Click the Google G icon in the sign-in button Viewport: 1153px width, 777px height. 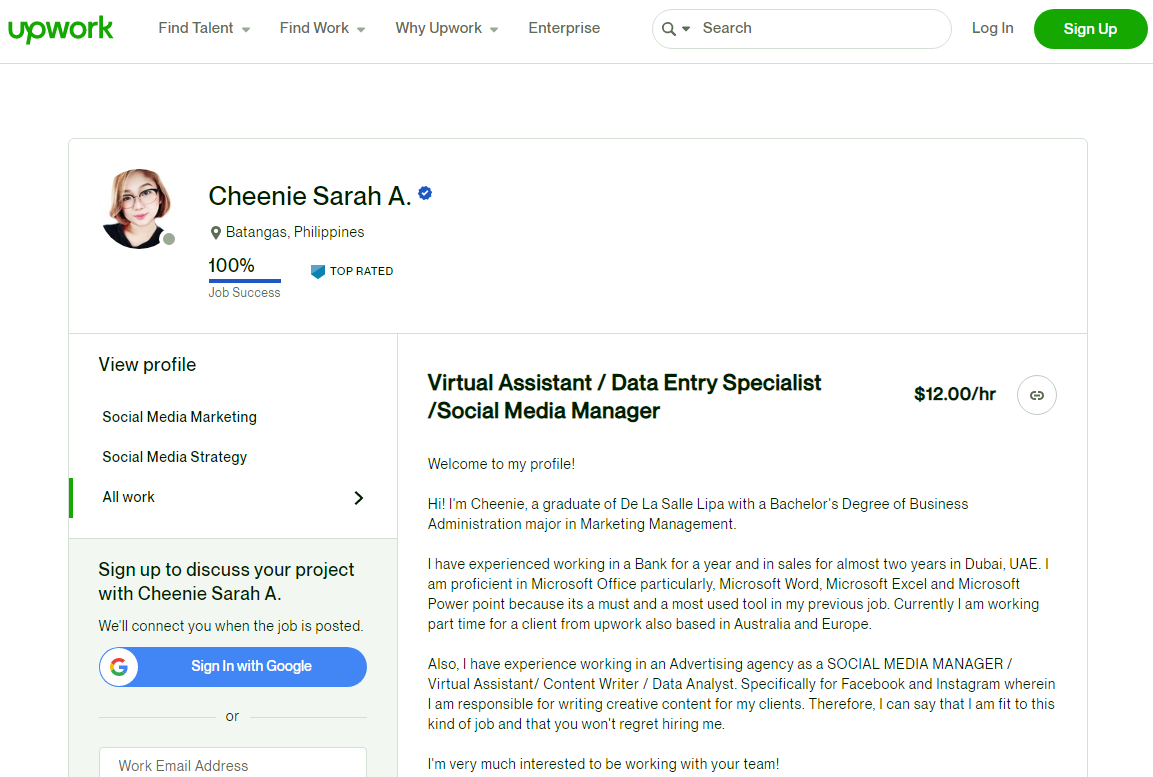click(119, 666)
